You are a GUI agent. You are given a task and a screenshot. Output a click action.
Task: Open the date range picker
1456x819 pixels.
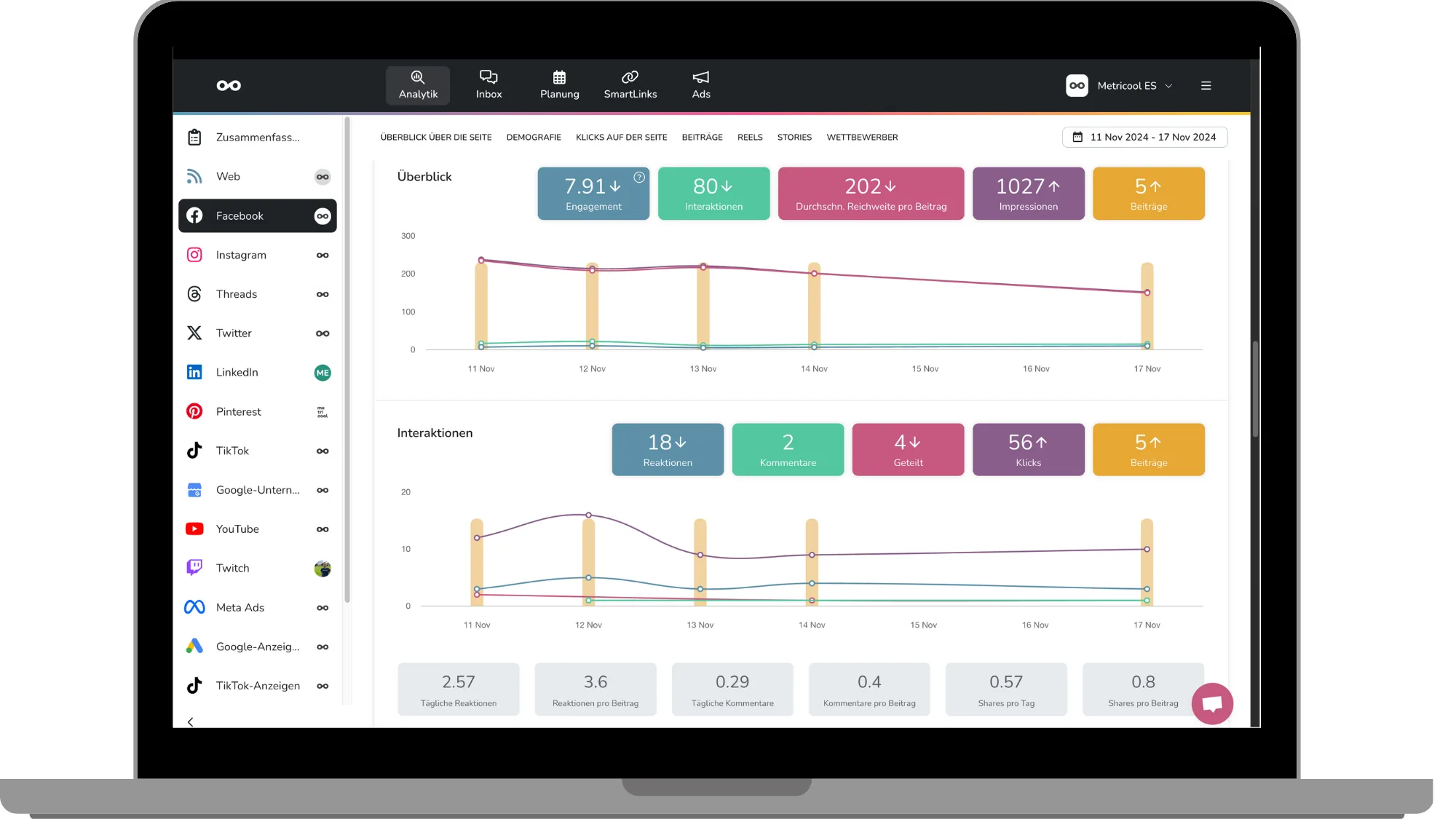[1144, 137]
